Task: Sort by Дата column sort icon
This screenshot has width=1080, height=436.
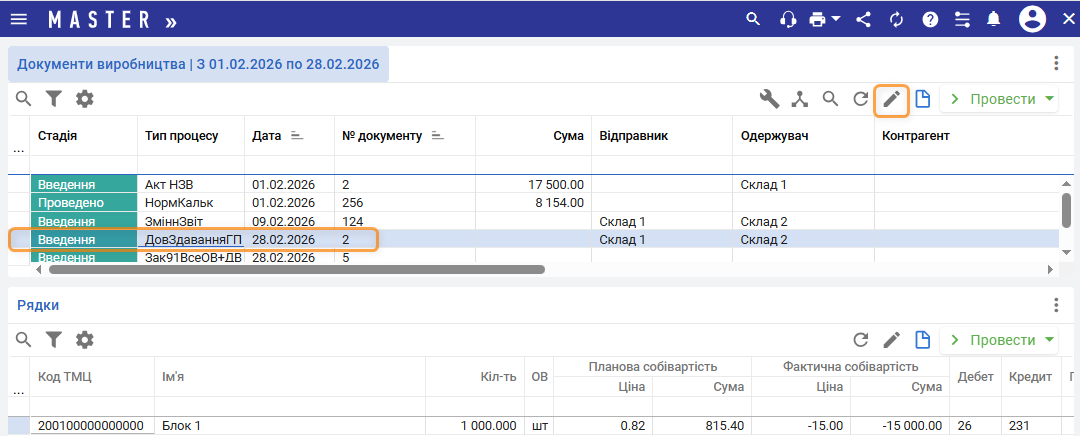Action: click(x=297, y=135)
